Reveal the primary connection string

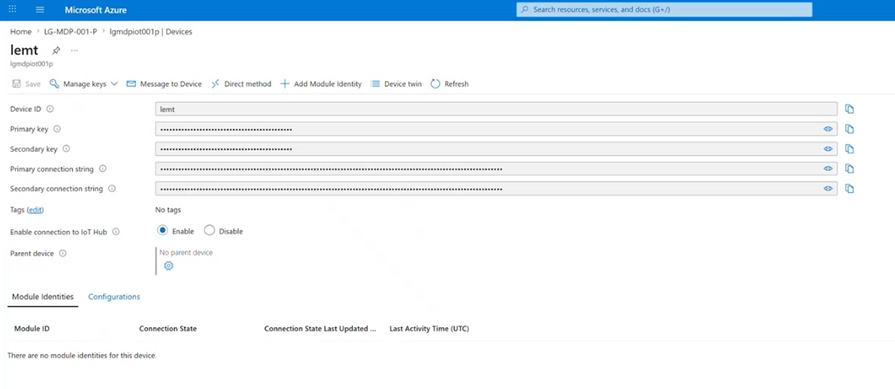click(828, 169)
